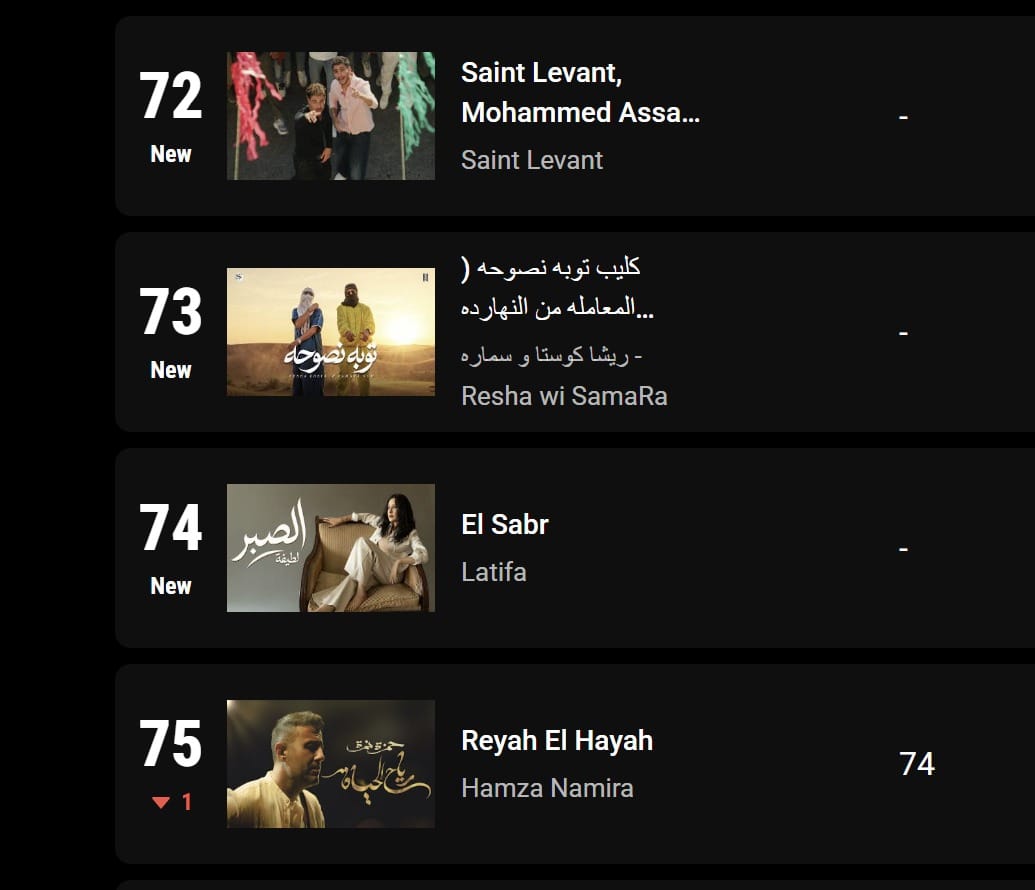Open the Resha wi SamaRa desert thumbnail
The image size is (1035, 890).
331,332
